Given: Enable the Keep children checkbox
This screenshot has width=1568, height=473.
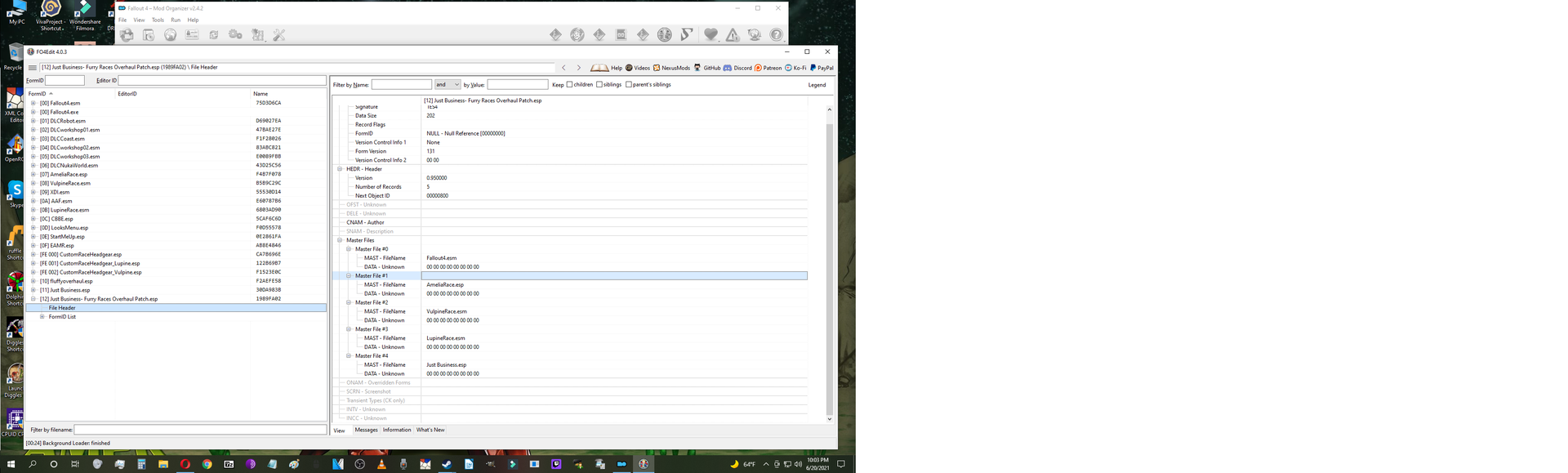Looking at the screenshot, I should (569, 84).
